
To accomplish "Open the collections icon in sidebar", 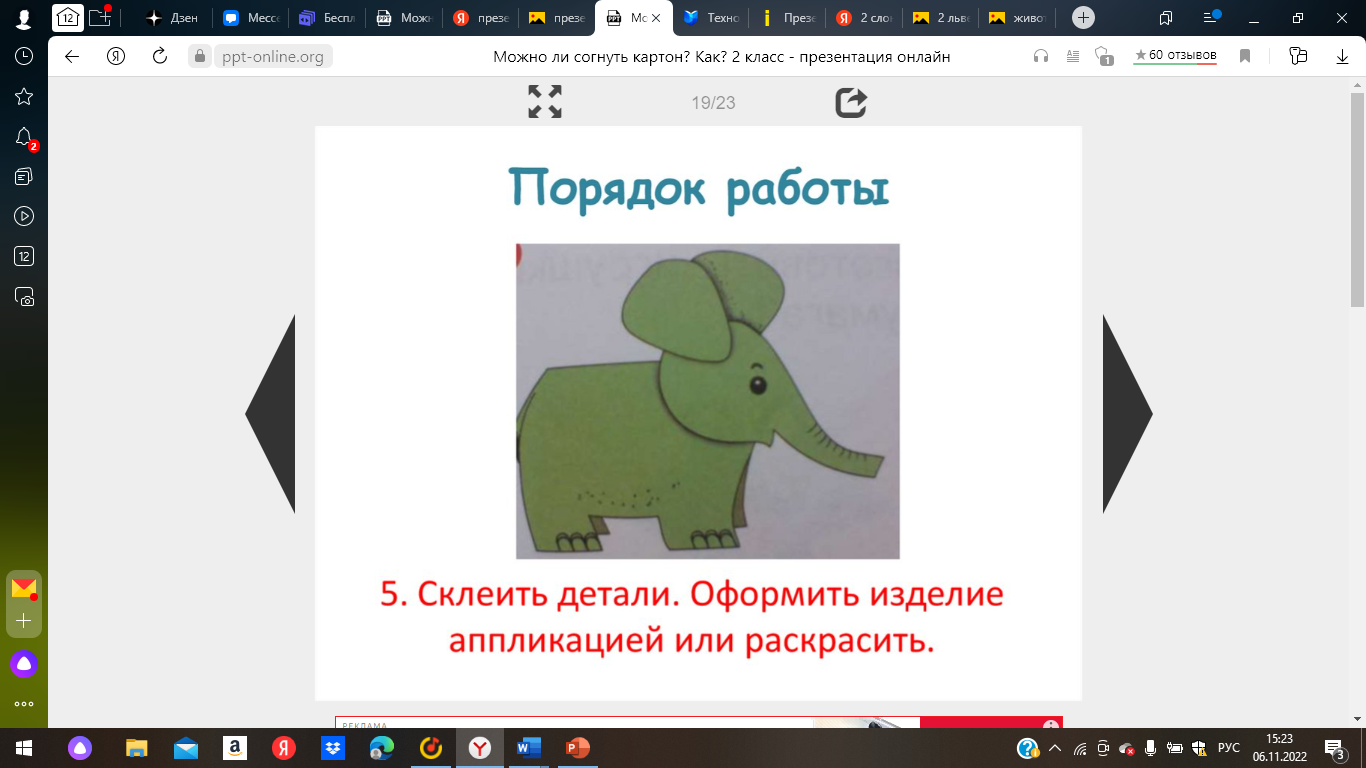I will coord(24,176).
